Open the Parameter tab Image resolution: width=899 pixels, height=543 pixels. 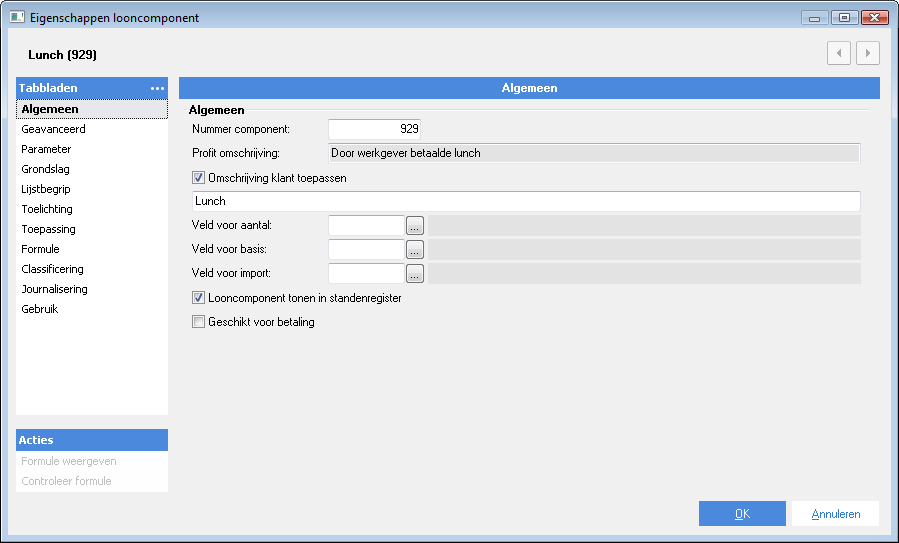[x=92, y=149]
